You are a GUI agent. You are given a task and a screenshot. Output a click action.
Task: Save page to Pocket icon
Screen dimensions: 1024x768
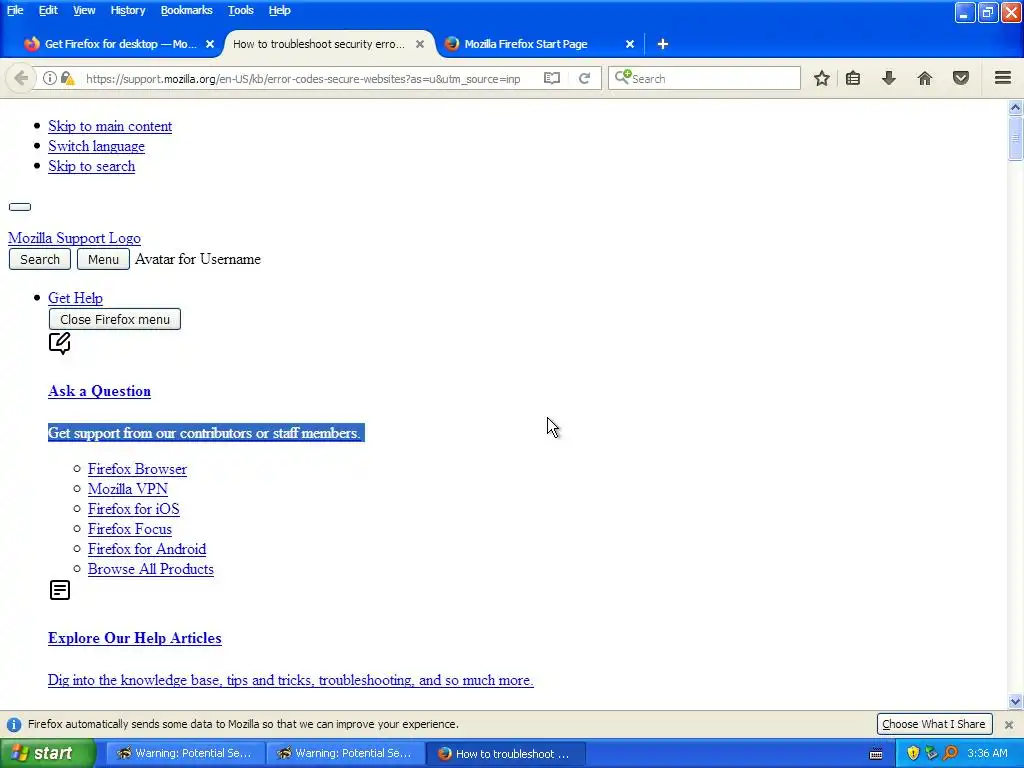pos(961,78)
